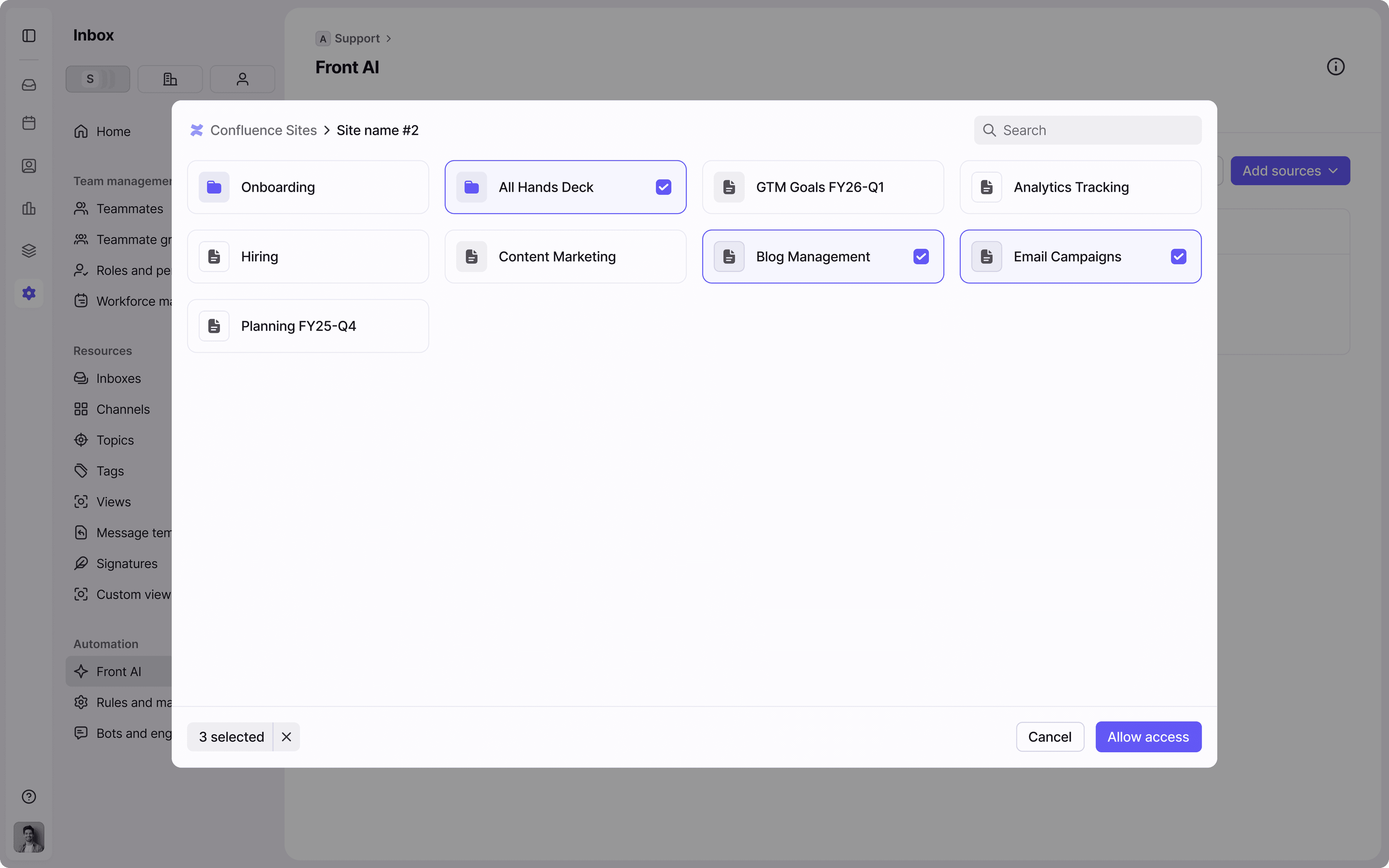Click the info icon near Front AI header
This screenshot has height=868, width=1389.
tap(1335, 66)
